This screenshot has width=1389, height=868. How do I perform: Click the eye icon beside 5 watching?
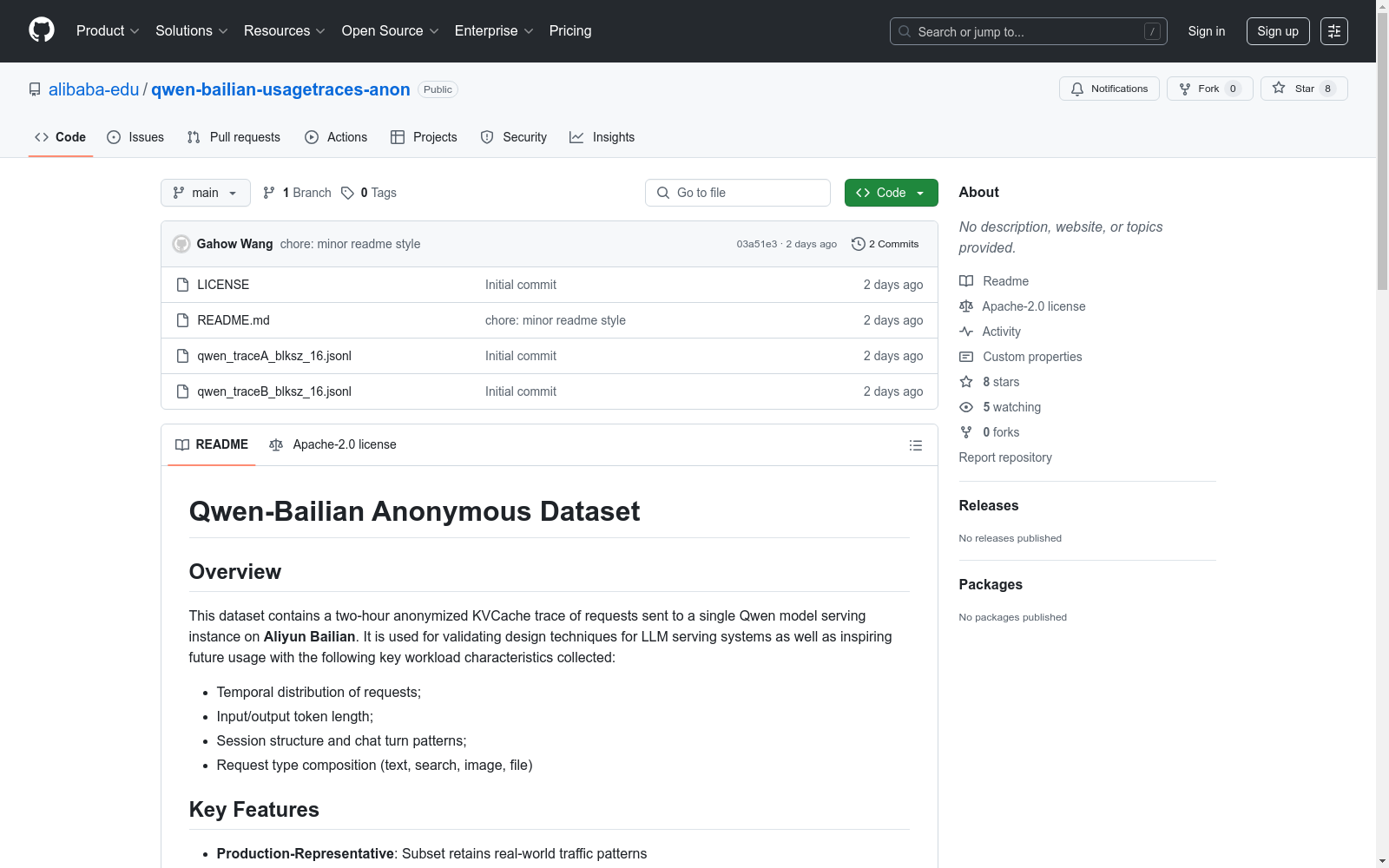pos(966,407)
